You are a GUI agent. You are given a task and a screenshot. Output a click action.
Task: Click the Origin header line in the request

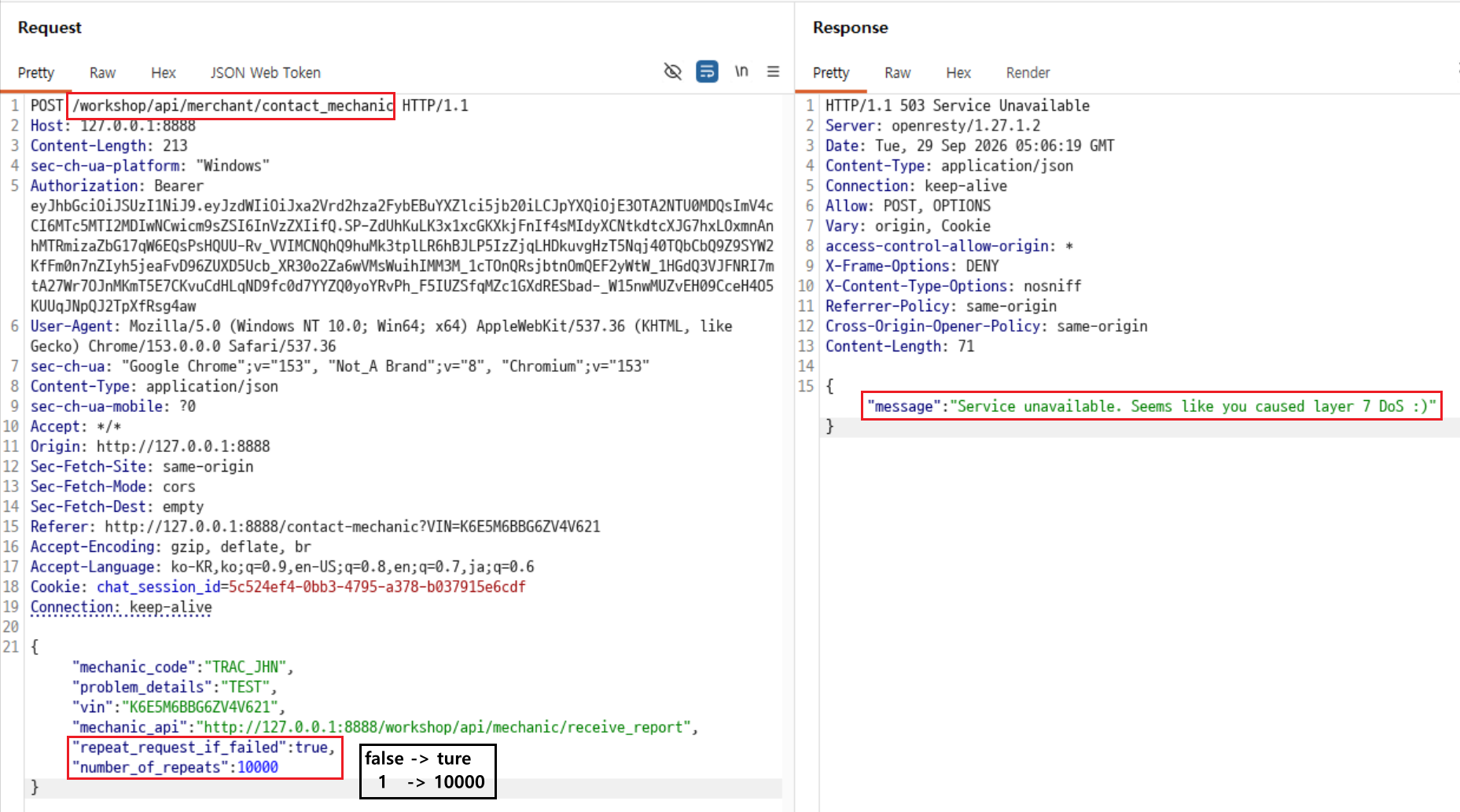pos(150,446)
